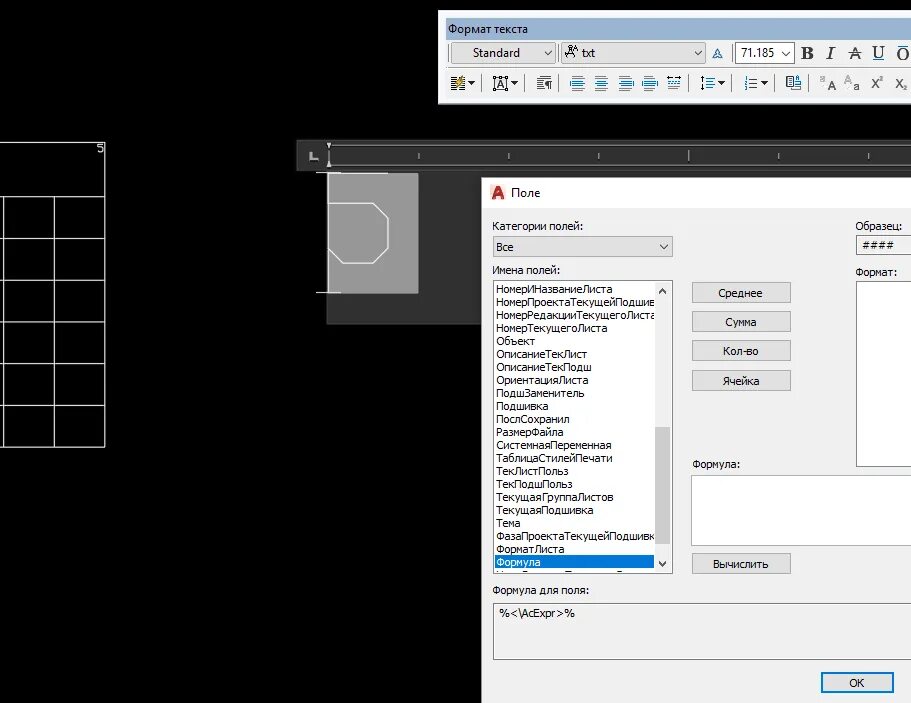The width and height of the screenshot is (911, 703).
Task: Confirm the Поле dialog with OK
Action: point(857,683)
